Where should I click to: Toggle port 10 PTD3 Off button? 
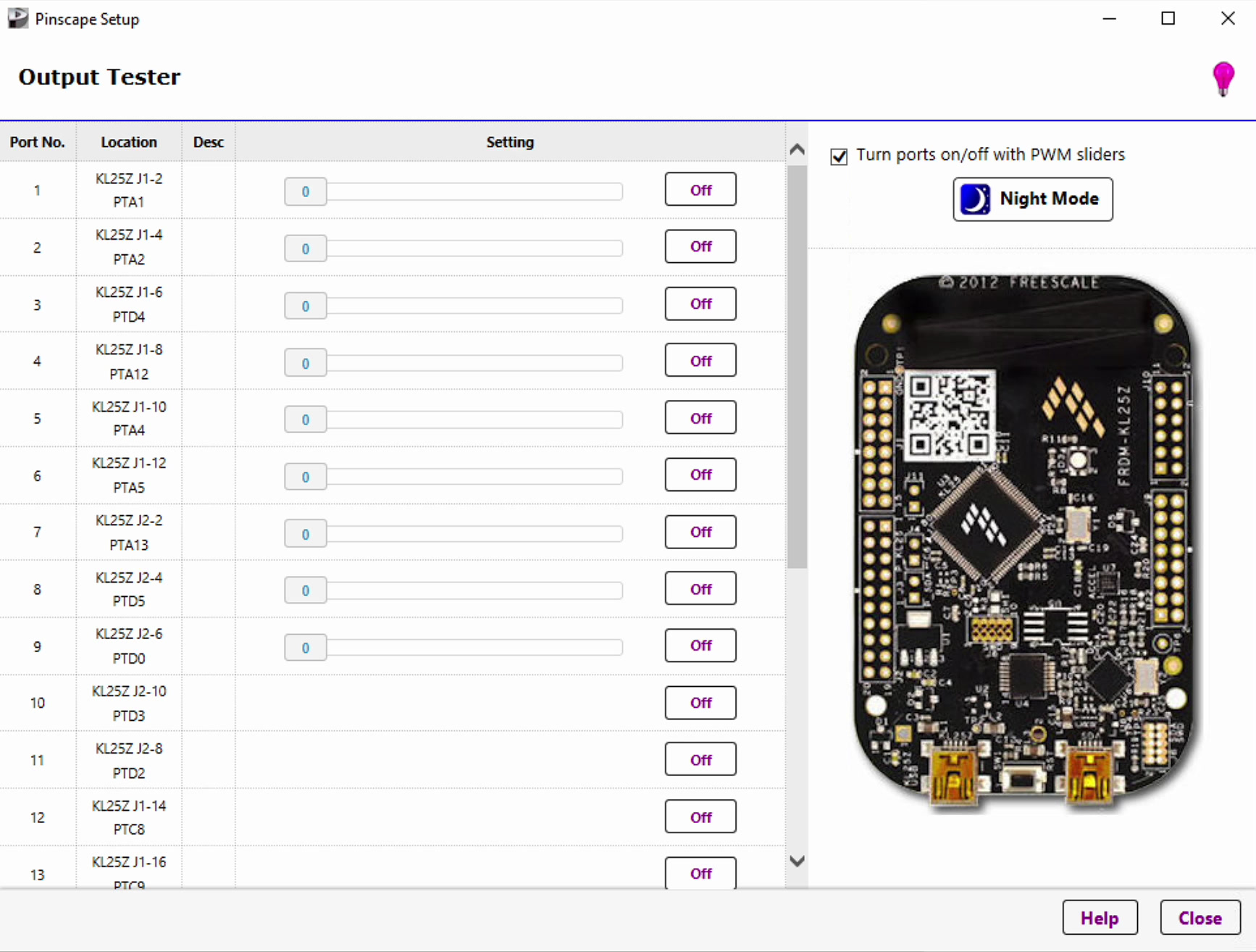(700, 703)
